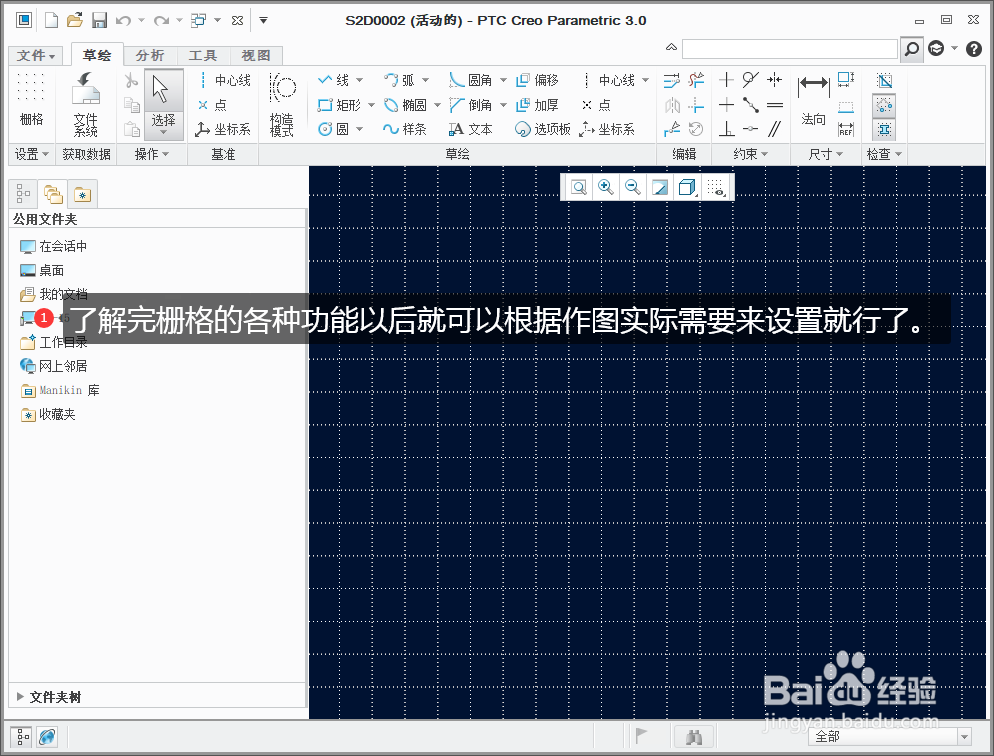
Task: Open the Setup group dropdown
Action: (x=31, y=154)
